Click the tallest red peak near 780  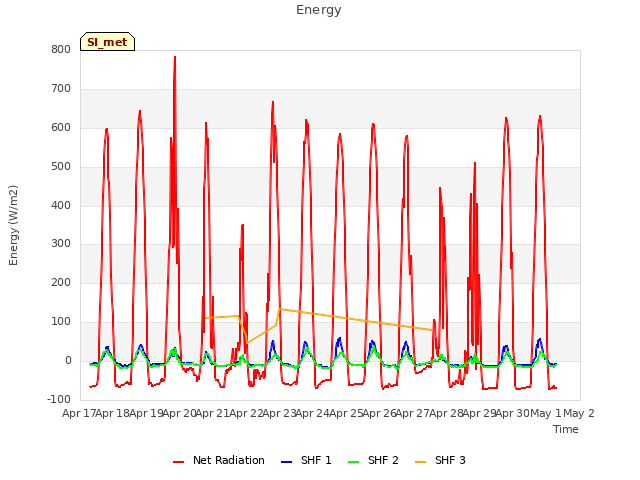click(175, 58)
